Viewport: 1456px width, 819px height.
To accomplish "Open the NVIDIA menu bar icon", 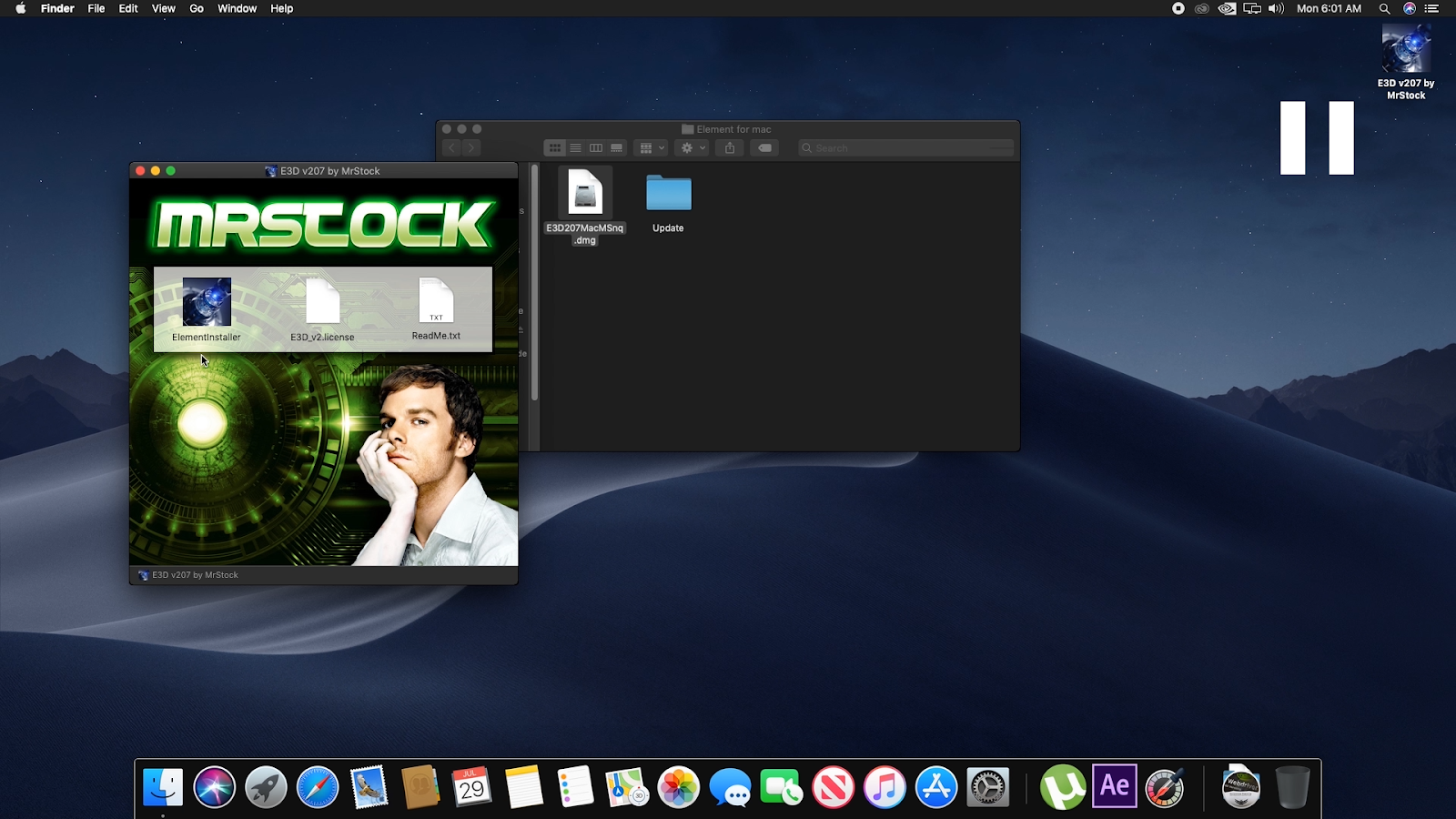I will tap(1227, 8).
